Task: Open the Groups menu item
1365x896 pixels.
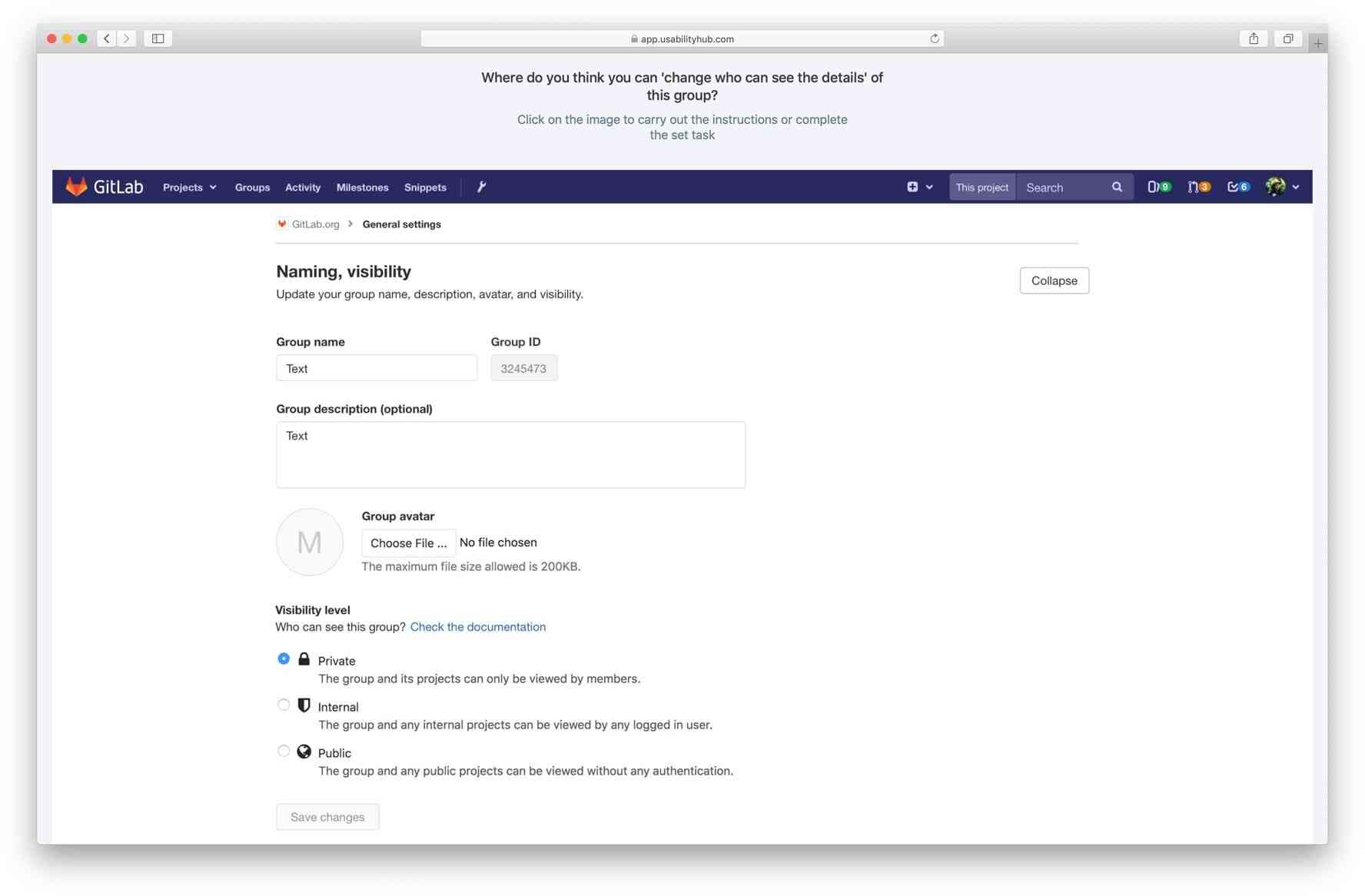Action: pos(252,187)
